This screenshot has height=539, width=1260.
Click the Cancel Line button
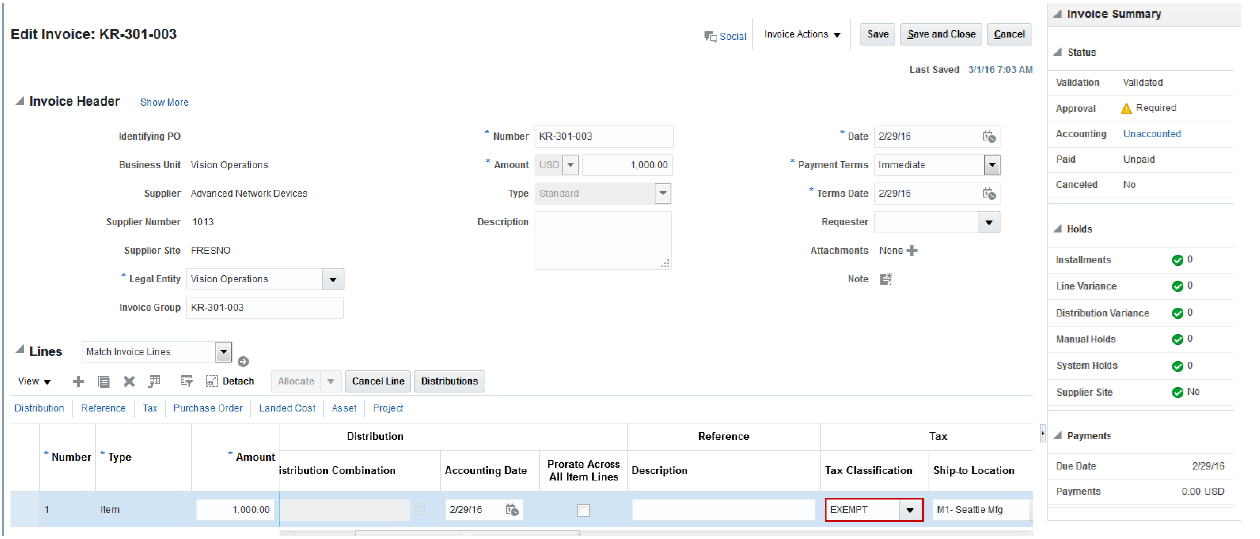(378, 381)
